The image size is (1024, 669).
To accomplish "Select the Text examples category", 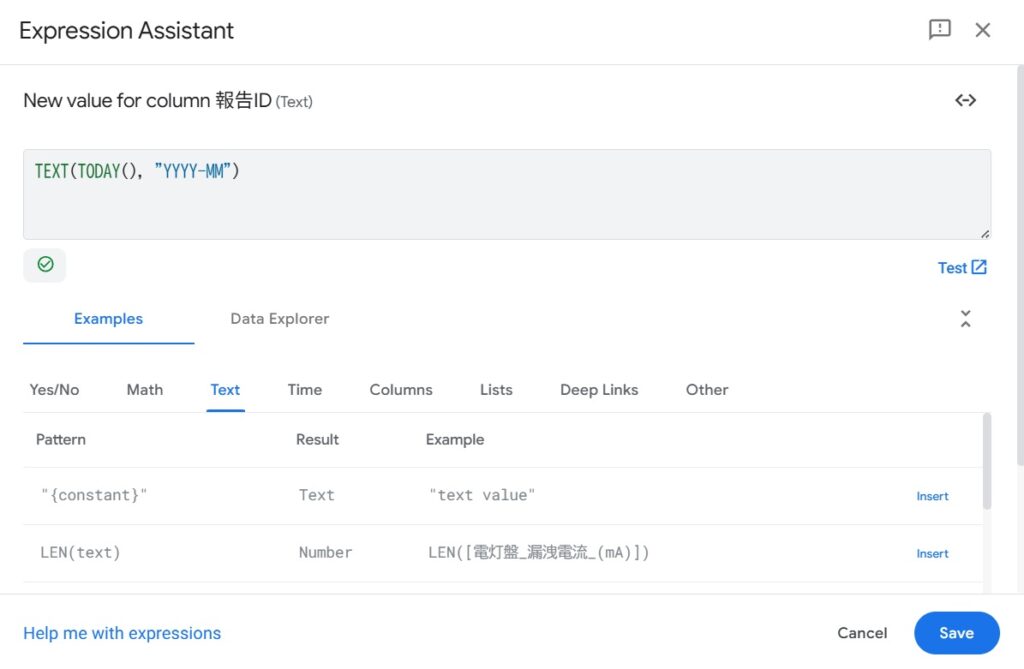I will click(x=225, y=390).
